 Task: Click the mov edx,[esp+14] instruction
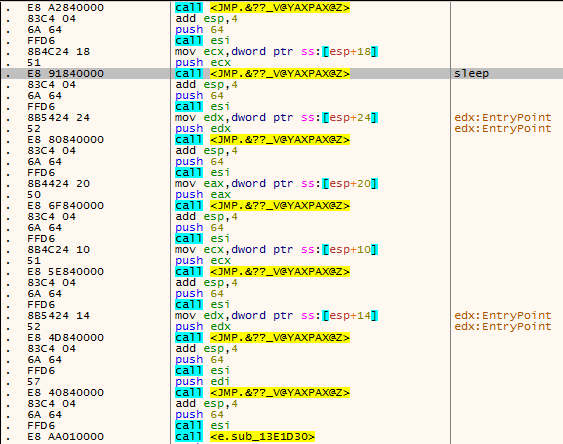click(276, 316)
